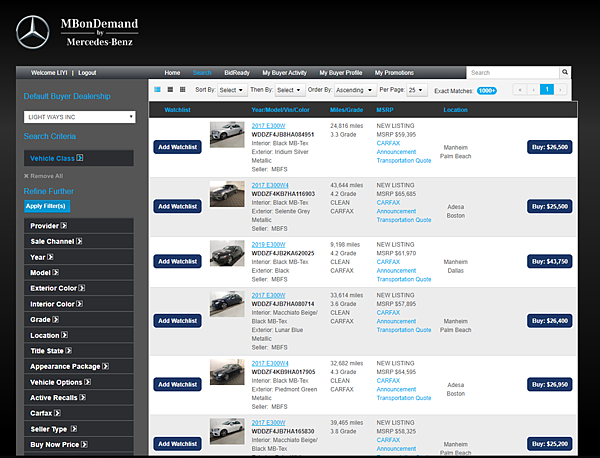Open the Home menu item
The image size is (600, 458).
pyautogui.click(x=172, y=73)
